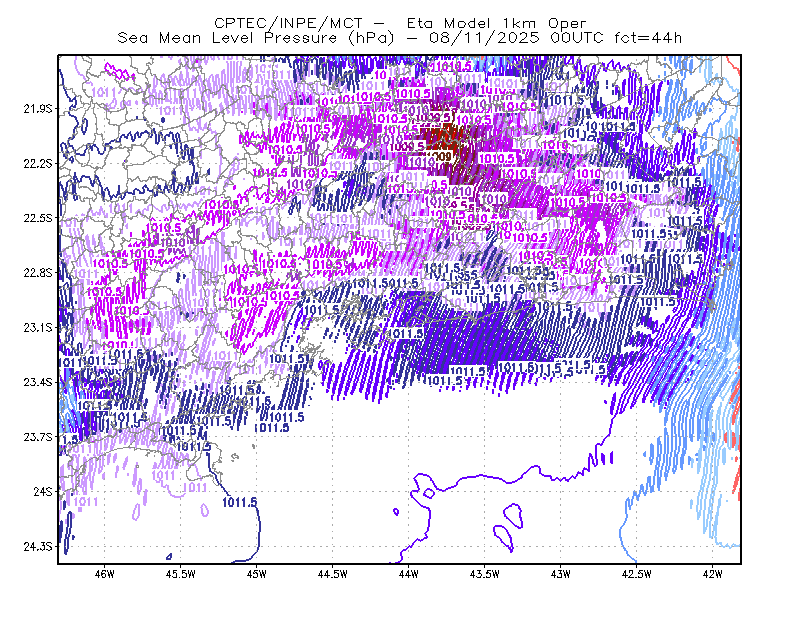The height and width of the screenshot is (618, 800).
Task: Click the '1011.5' label on the ocean contour below 24S
Action: point(240,502)
